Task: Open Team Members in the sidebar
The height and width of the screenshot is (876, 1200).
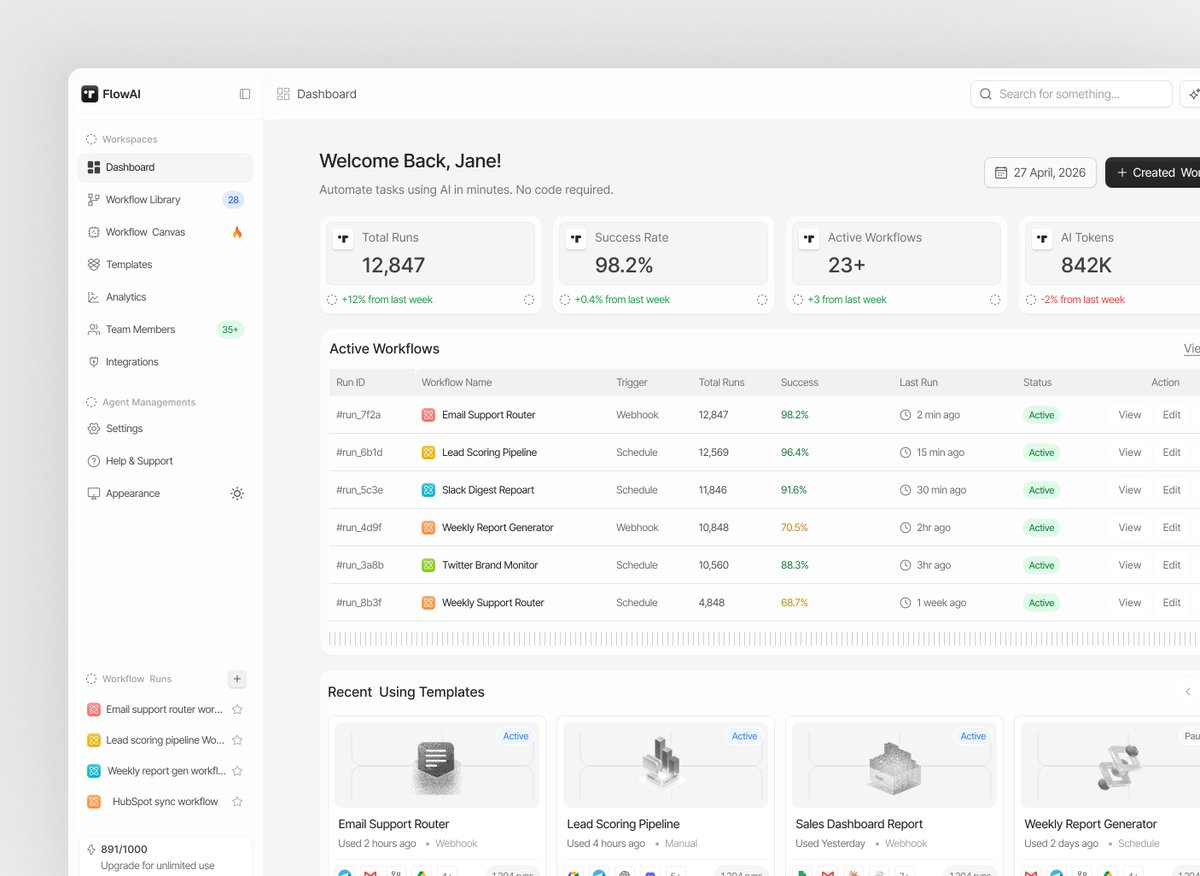Action: (165, 330)
